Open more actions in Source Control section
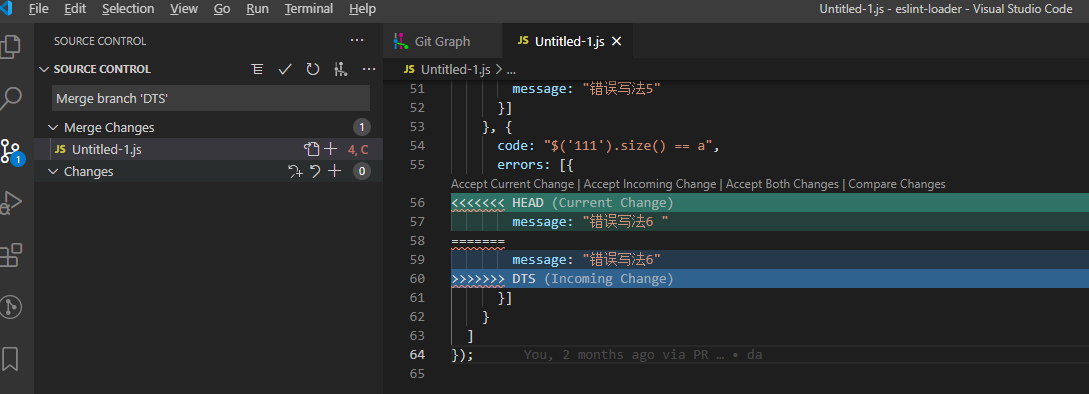Image resolution: width=1089 pixels, height=394 pixels. pyautogui.click(x=369, y=69)
